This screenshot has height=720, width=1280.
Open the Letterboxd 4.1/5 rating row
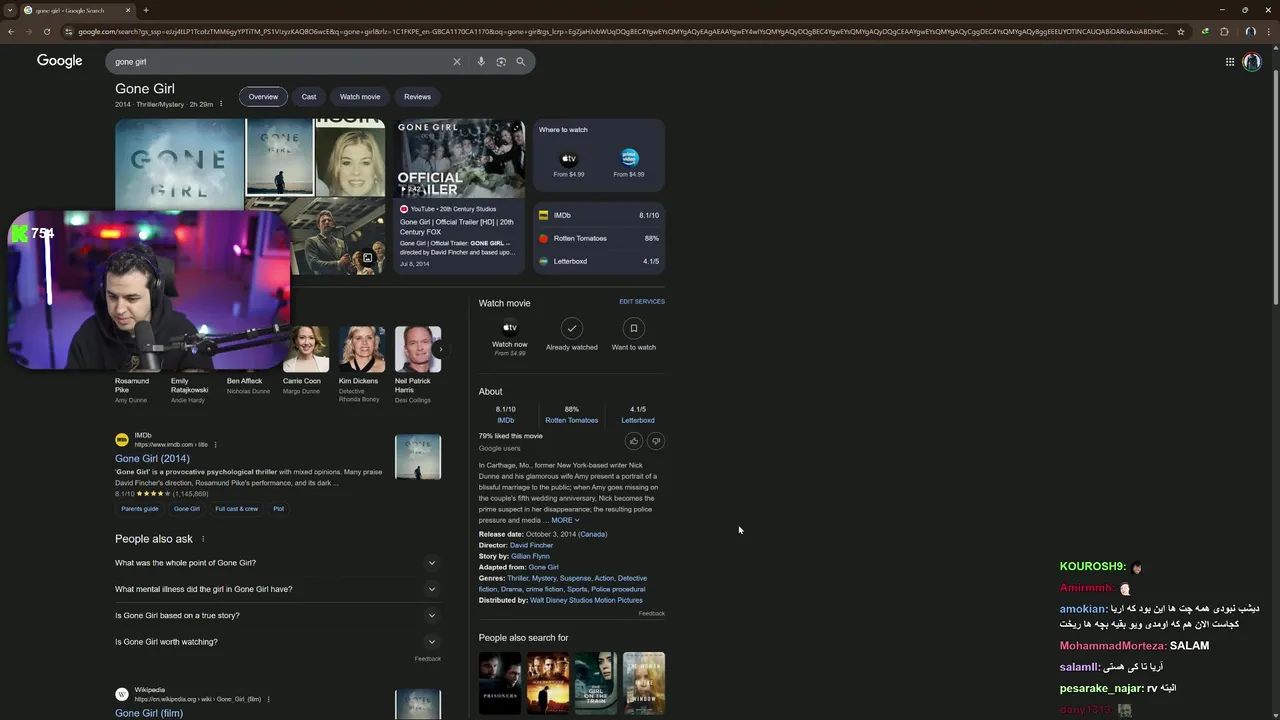tap(599, 261)
